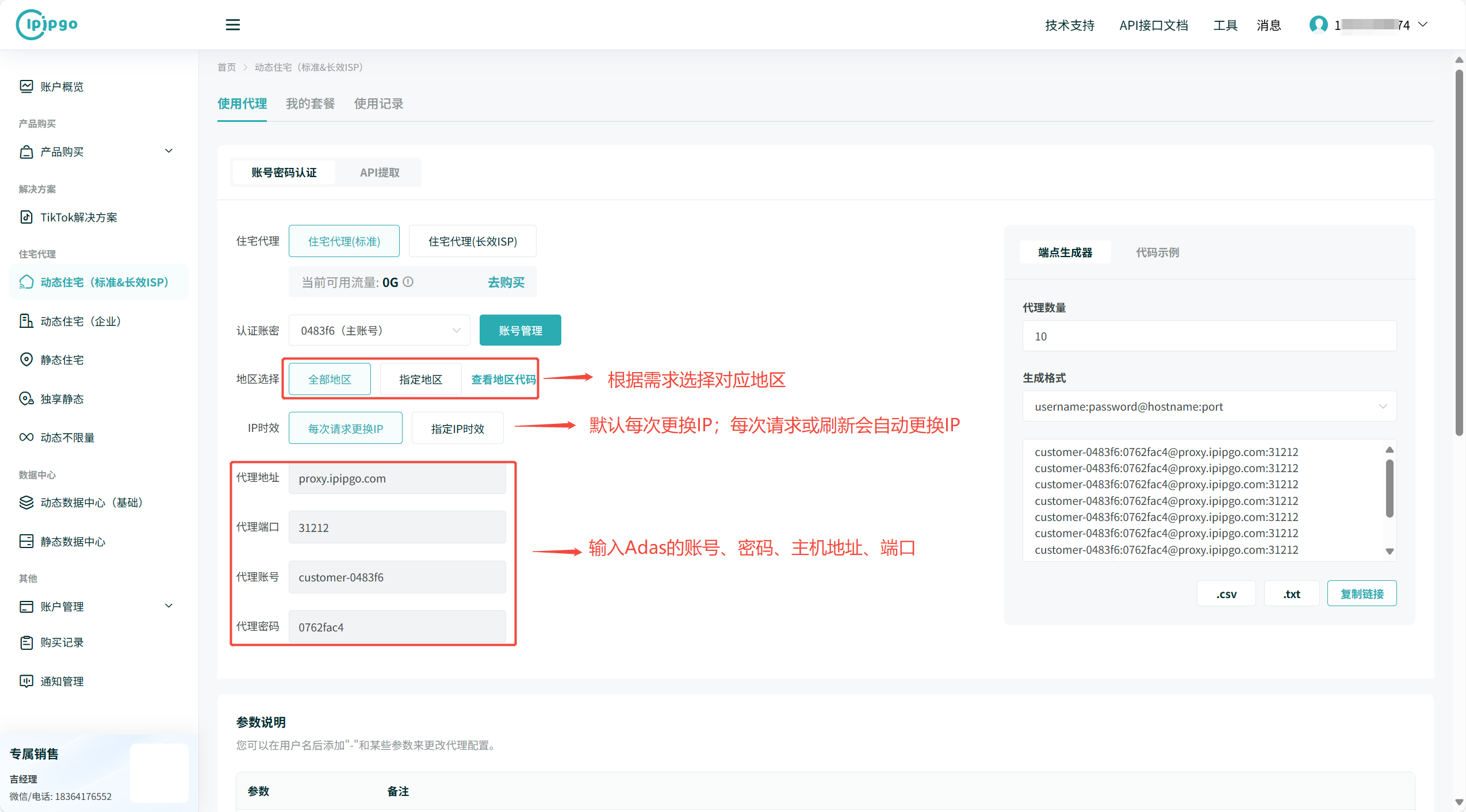Click the 首页 breadcrumb link
The width and height of the screenshot is (1466, 812).
pos(227,67)
